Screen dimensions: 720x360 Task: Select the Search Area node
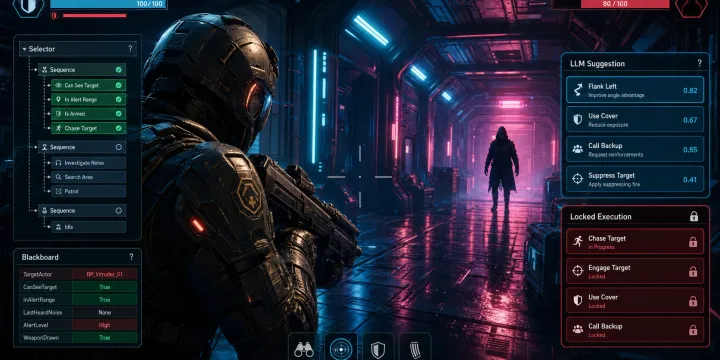pos(88,177)
